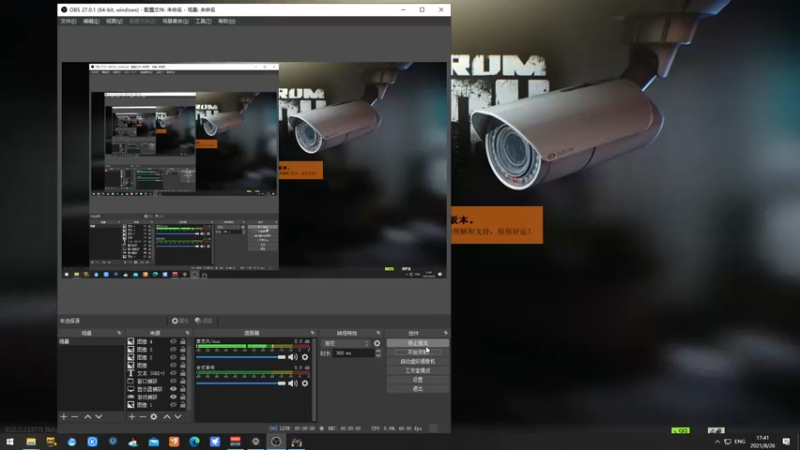
Task: Move the selected source down in the list
Action: point(178,417)
